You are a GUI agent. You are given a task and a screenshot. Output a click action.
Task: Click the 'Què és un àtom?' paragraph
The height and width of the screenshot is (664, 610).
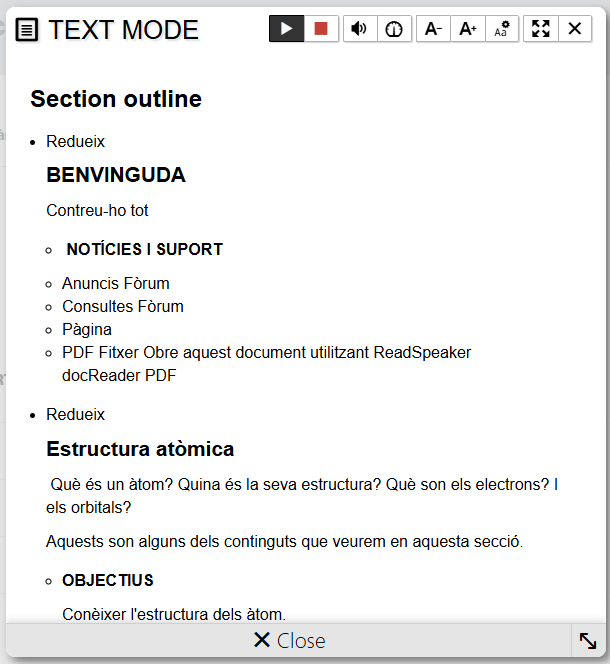pyautogui.click(x=302, y=496)
